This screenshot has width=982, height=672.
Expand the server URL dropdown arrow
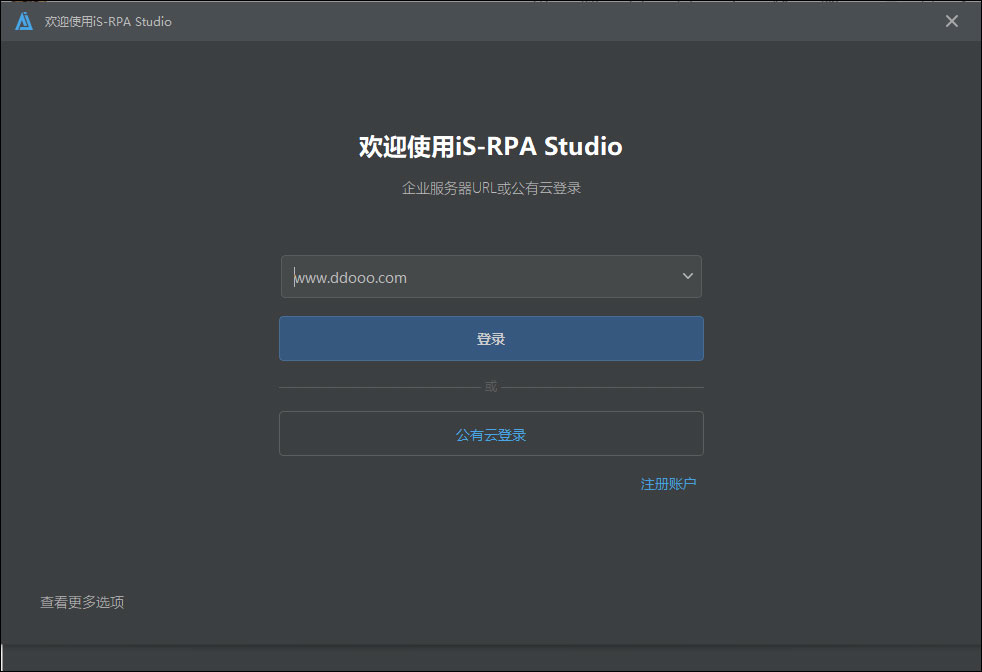click(687, 276)
